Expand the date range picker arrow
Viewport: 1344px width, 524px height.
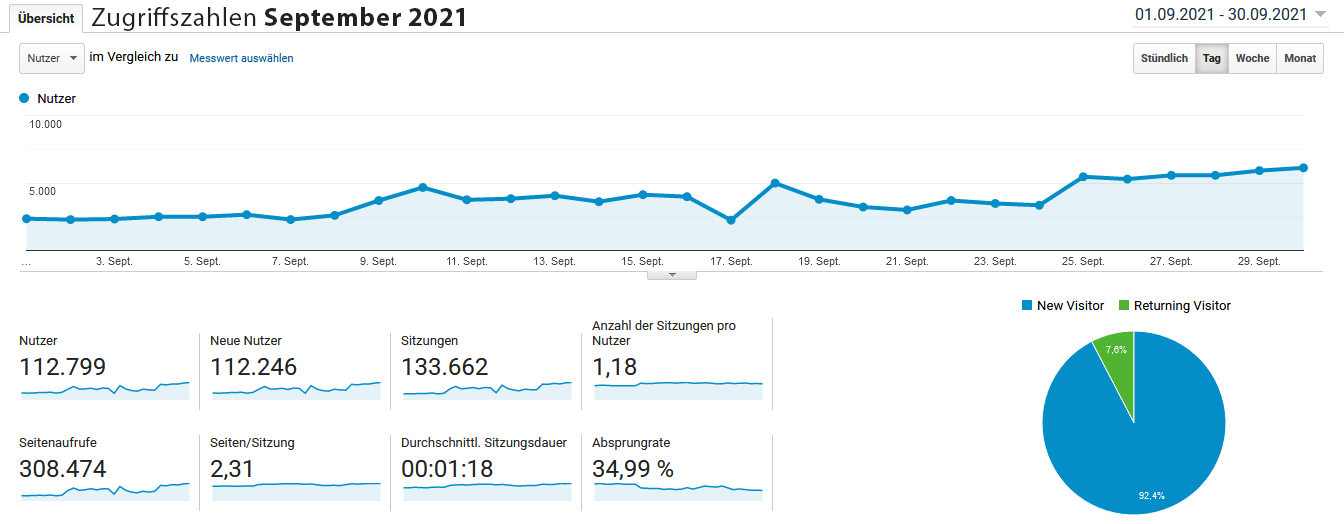coord(1321,15)
